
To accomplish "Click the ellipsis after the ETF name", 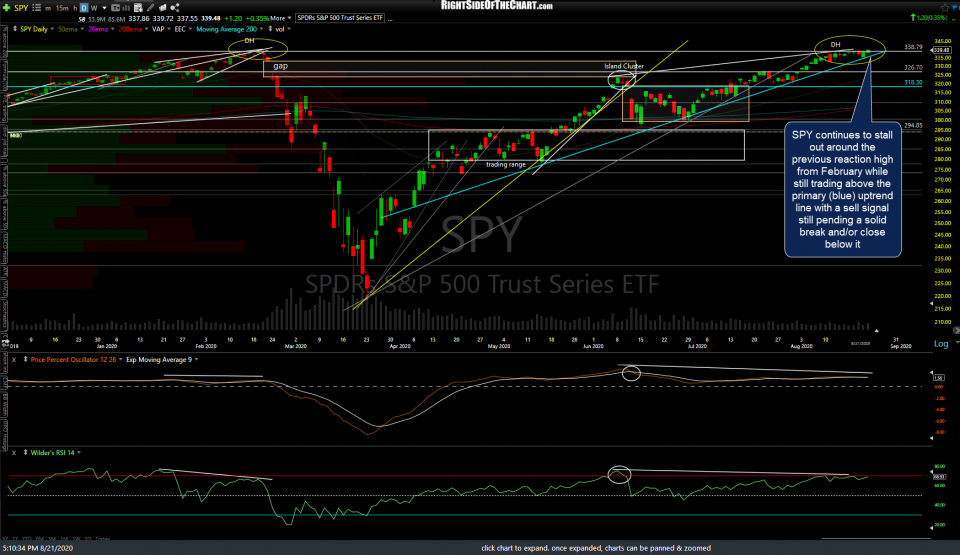I will [x=390, y=18].
